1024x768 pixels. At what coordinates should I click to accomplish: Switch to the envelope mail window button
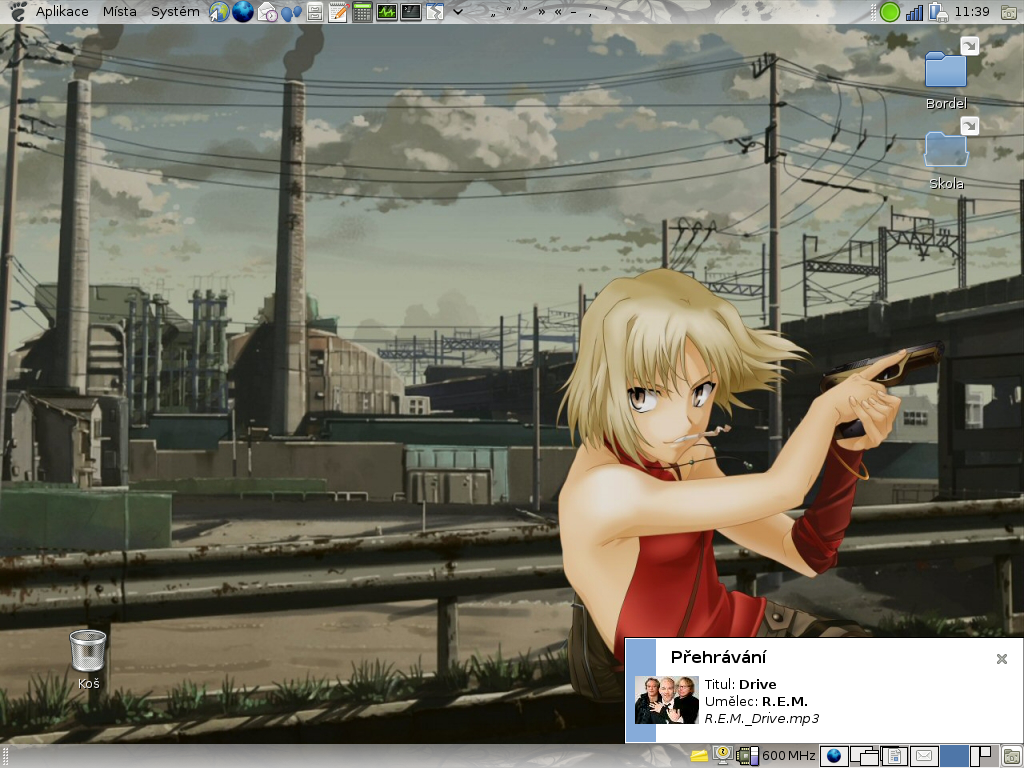click(924, 756)
